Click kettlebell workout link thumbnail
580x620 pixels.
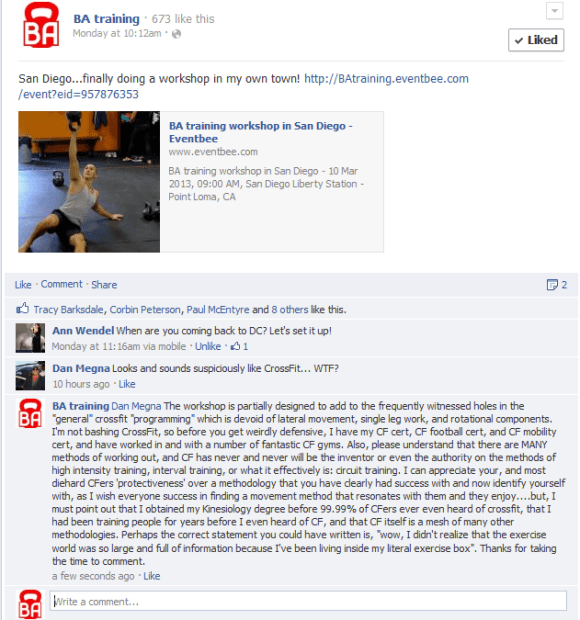tap(89, 182)
